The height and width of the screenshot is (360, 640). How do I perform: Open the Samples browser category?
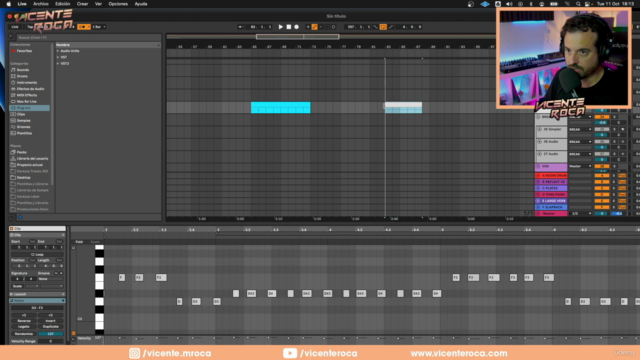pyautogui.click(x=23, y=120)
